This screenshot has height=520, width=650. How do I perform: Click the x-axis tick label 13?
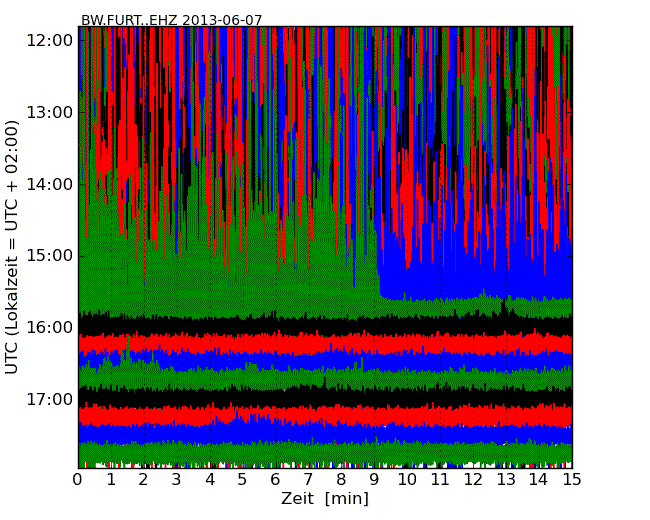[506, 480]
